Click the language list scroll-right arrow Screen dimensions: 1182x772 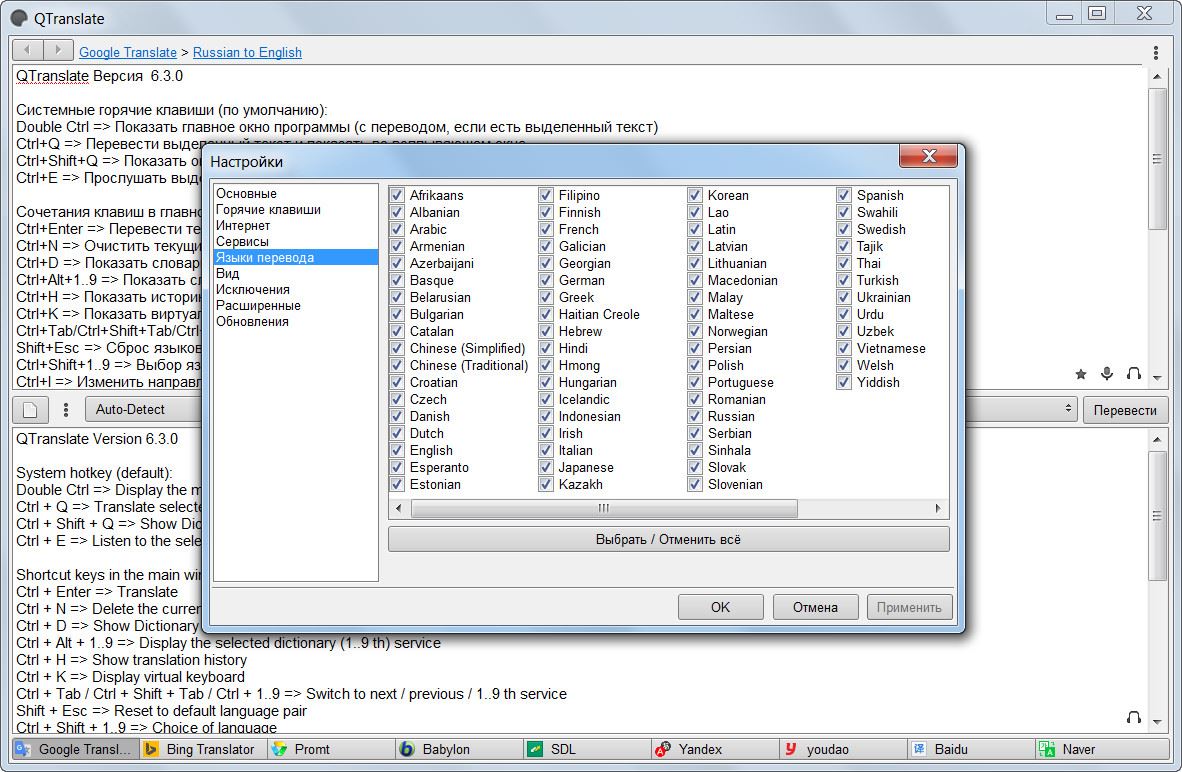pos(938,508)
